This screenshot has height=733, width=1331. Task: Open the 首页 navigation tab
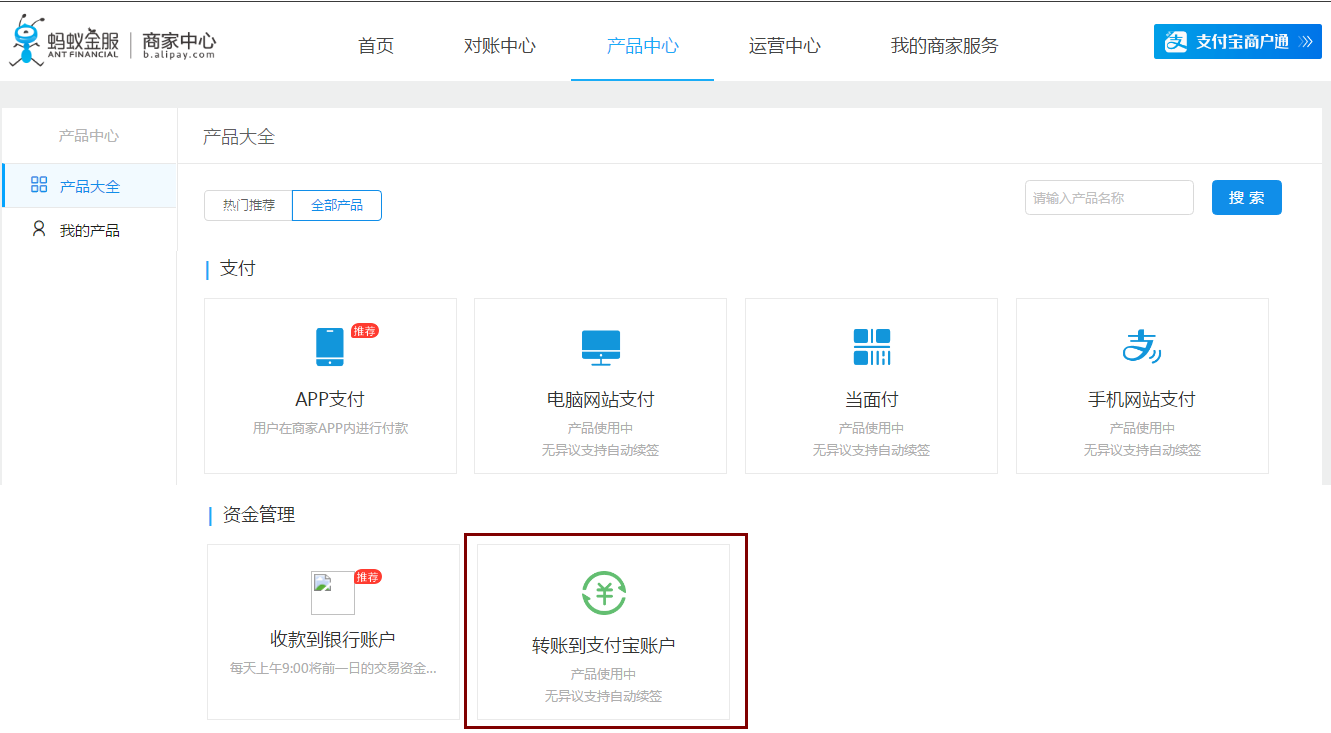376,46
